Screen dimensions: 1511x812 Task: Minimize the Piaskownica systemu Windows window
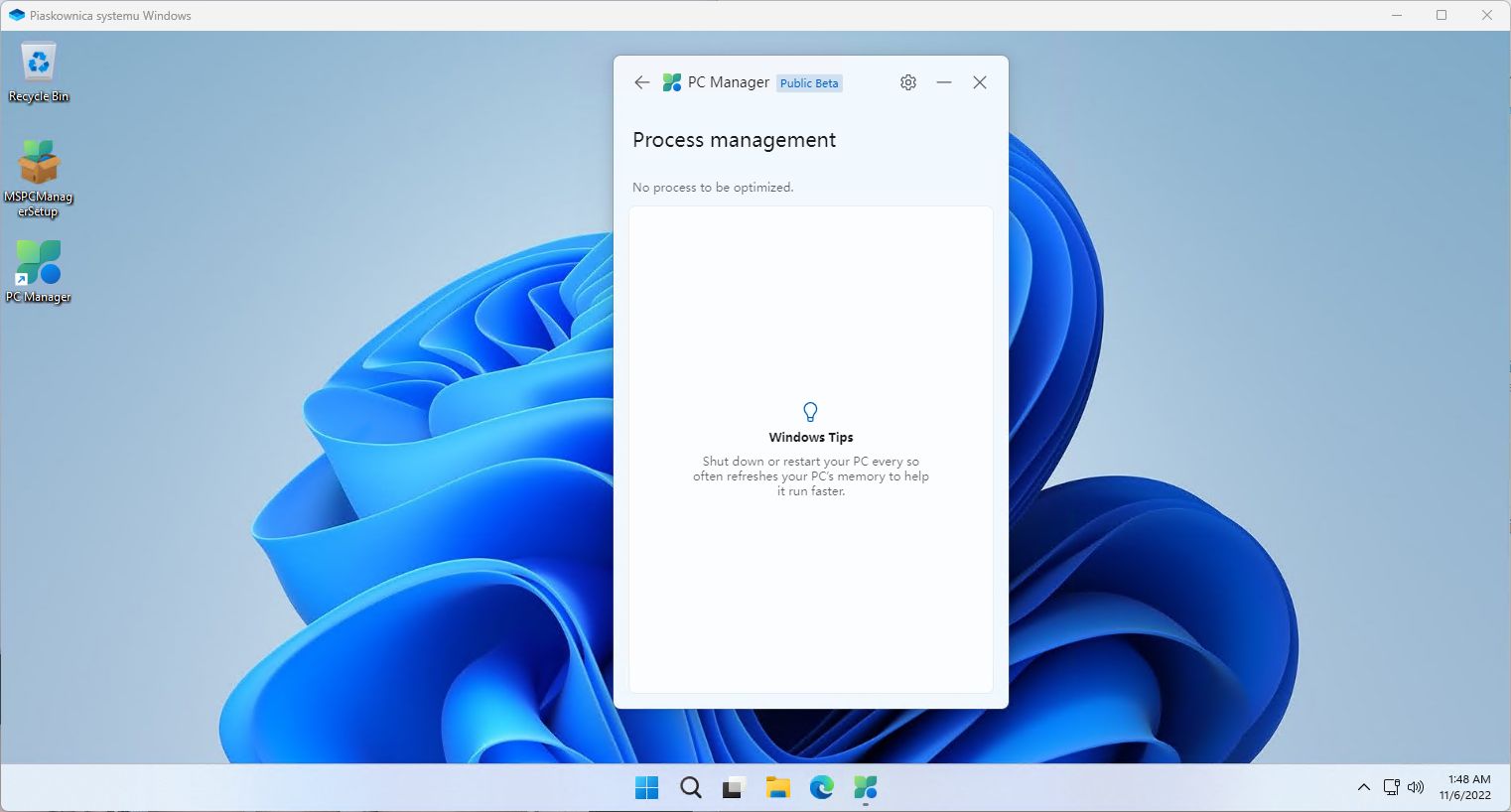point(1397,15)
